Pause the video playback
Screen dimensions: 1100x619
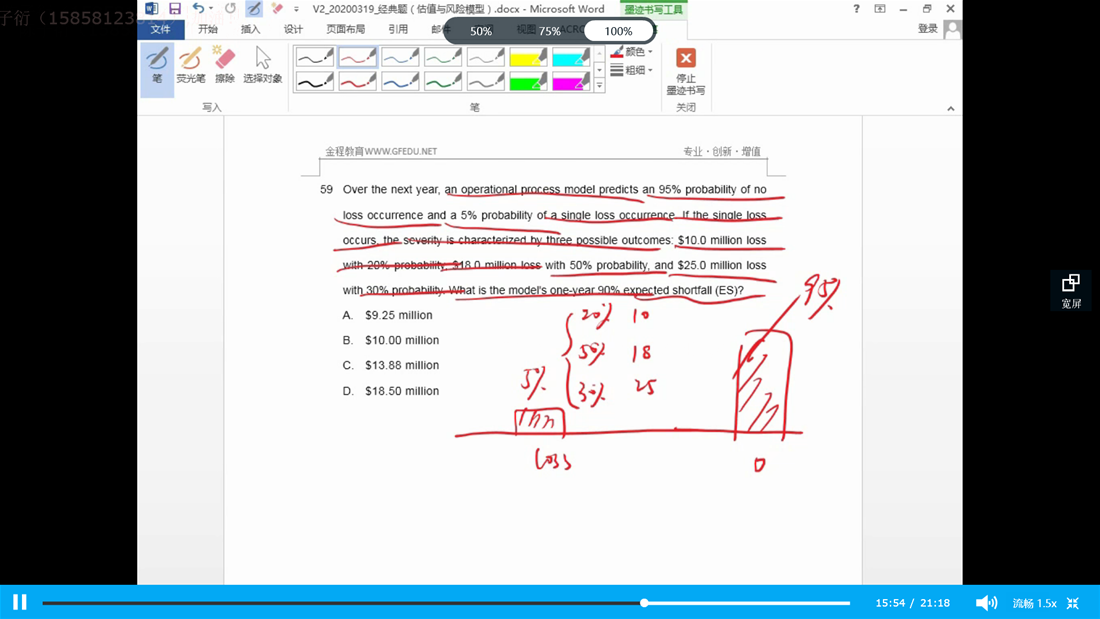20,602
